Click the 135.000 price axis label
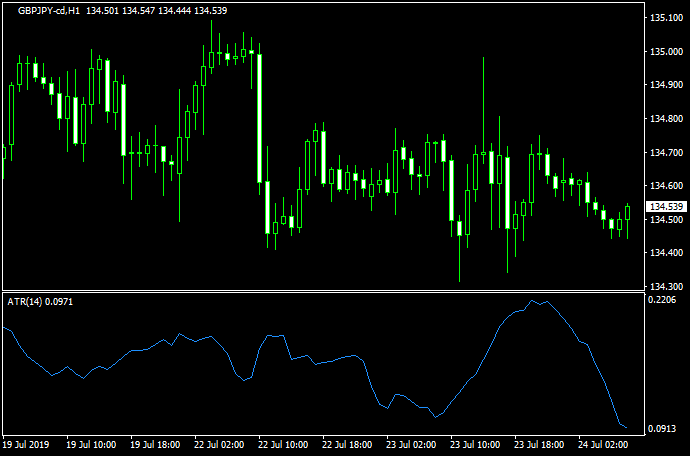The height and width of the screenshot is (456, 690). (665, 52)
